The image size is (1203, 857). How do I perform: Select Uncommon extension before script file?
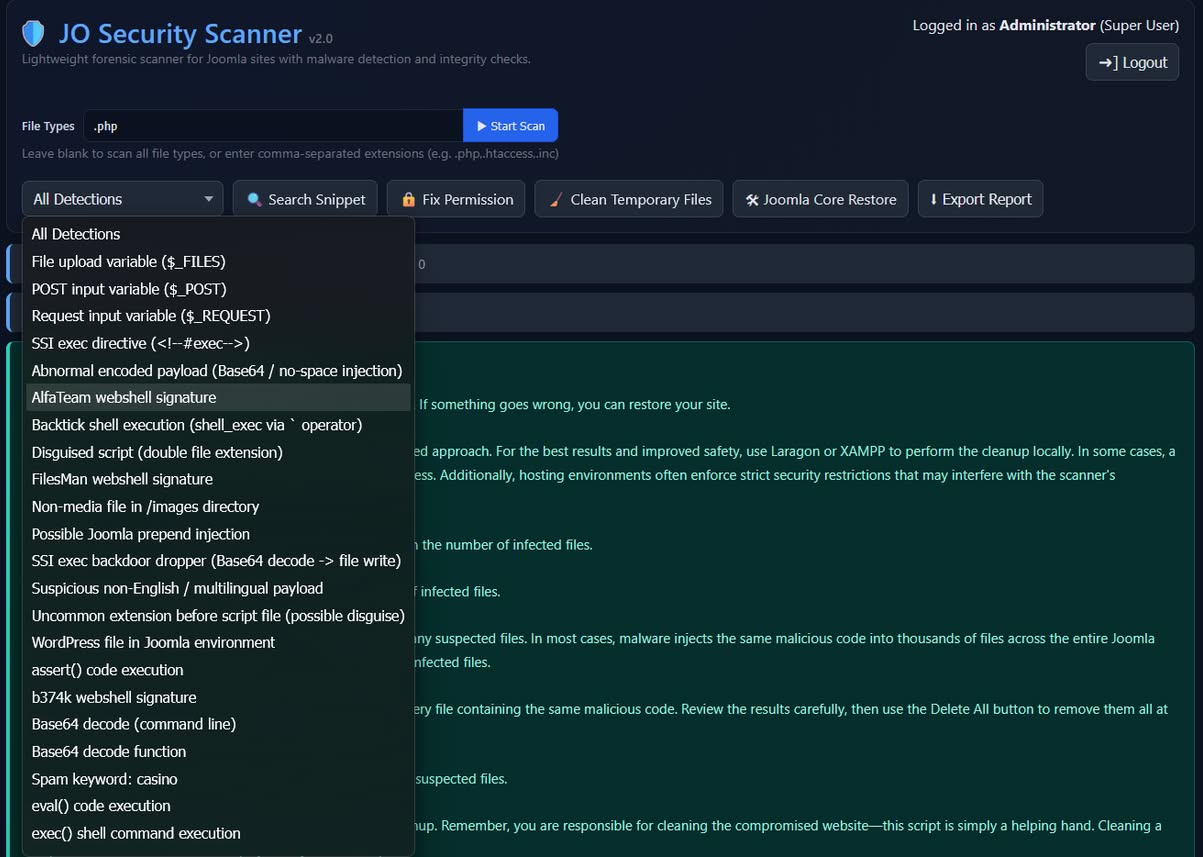(x=219, y=615)
